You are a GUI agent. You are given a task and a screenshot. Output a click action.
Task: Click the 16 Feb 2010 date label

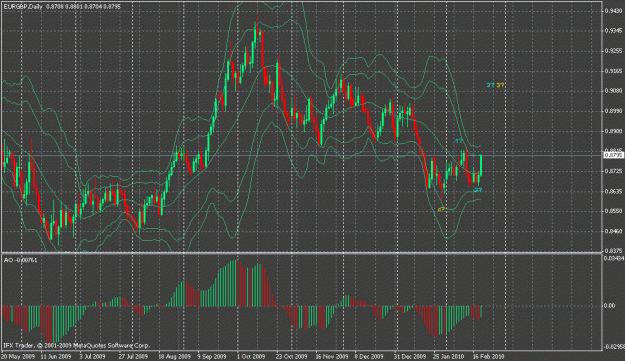488,356
